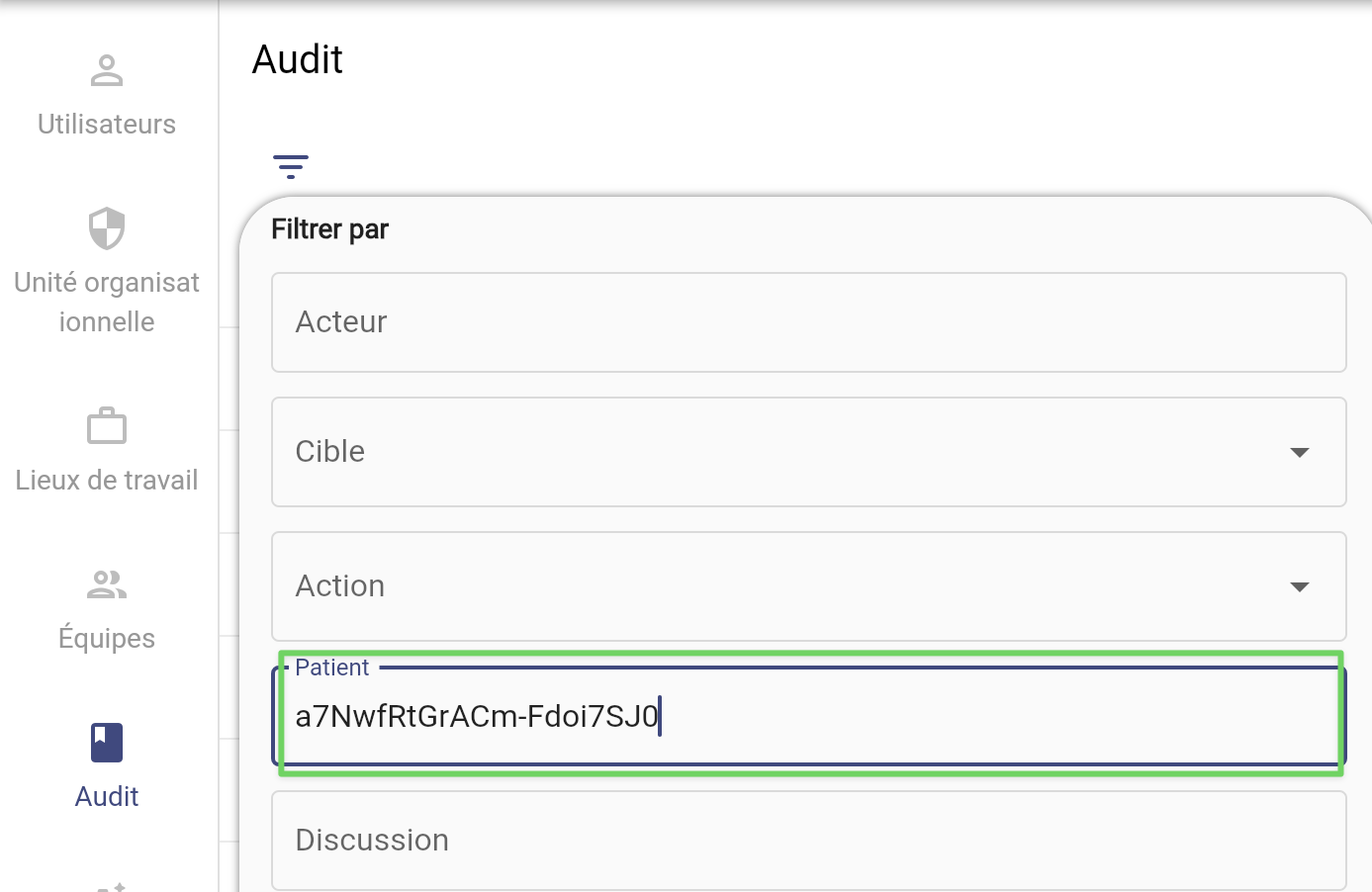Select the Audit navigation label
1372x892 pixels.
[107, 797]
